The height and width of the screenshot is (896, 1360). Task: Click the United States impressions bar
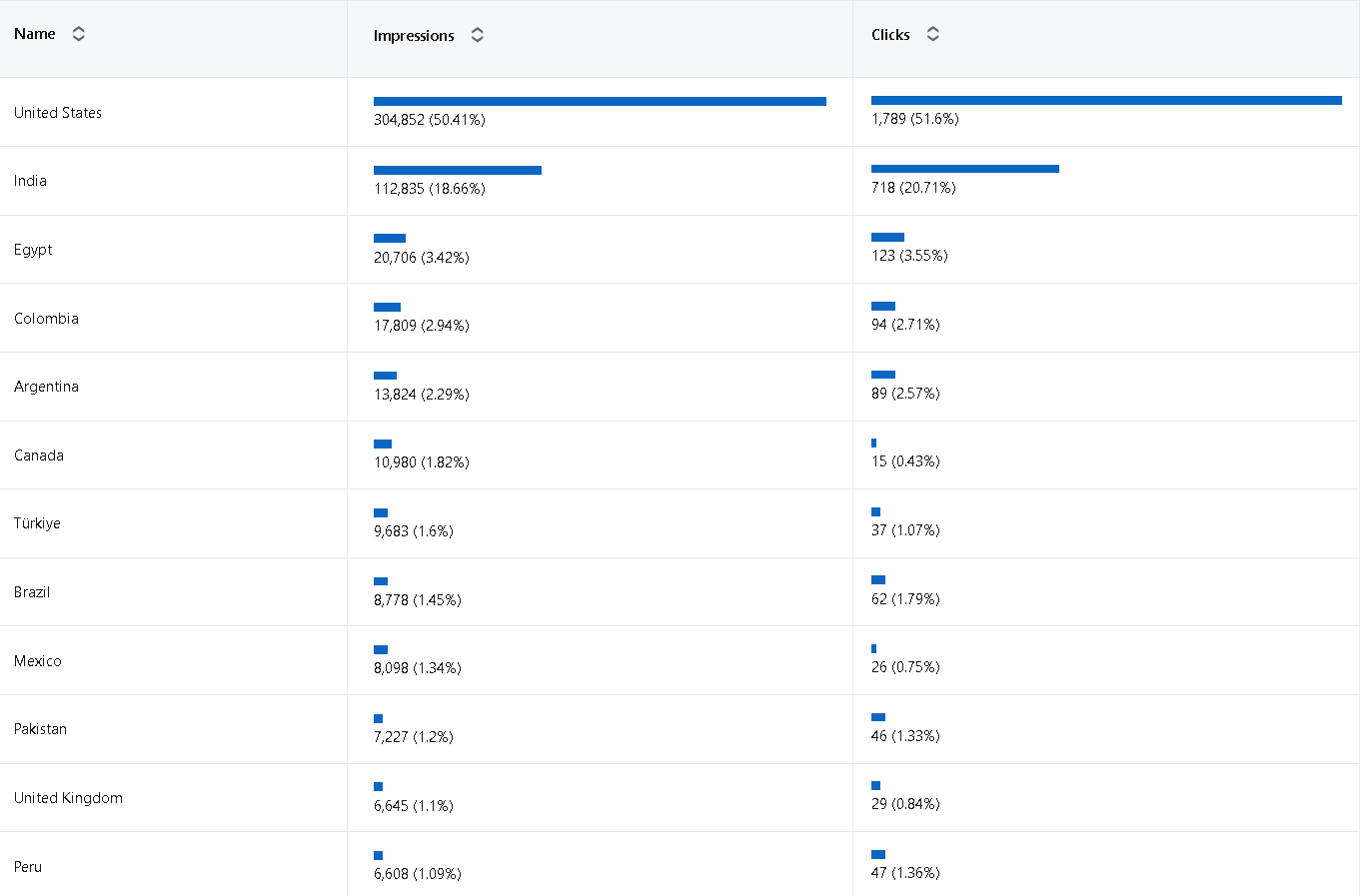pos(600,101)
